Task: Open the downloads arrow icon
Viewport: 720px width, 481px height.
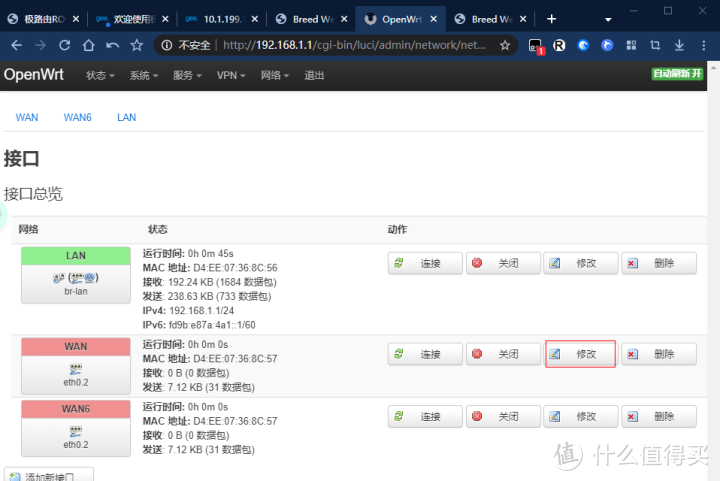Action: pyautogui.click(x=679, y=45)
